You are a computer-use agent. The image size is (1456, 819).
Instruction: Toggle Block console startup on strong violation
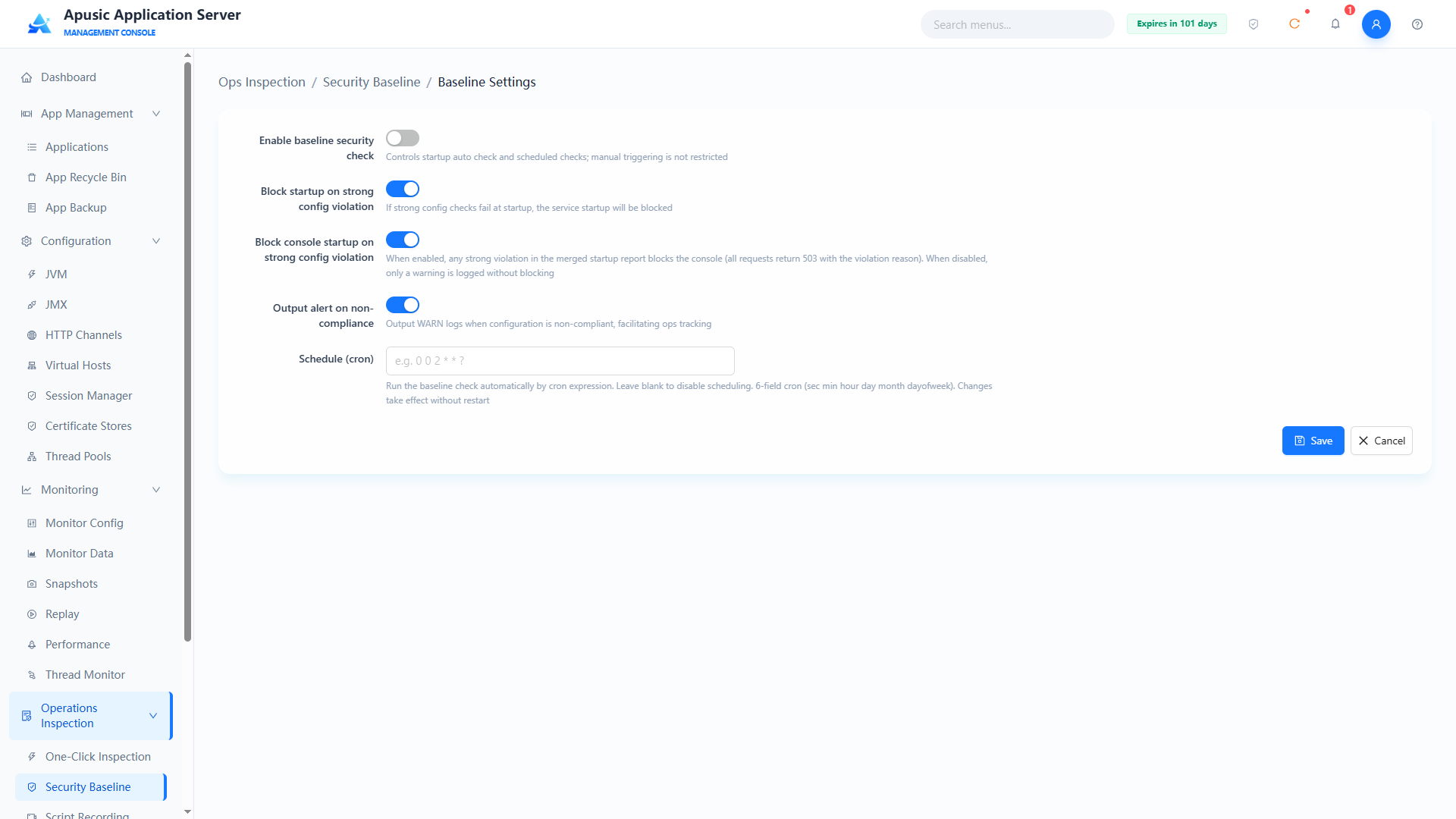[403, 240]
